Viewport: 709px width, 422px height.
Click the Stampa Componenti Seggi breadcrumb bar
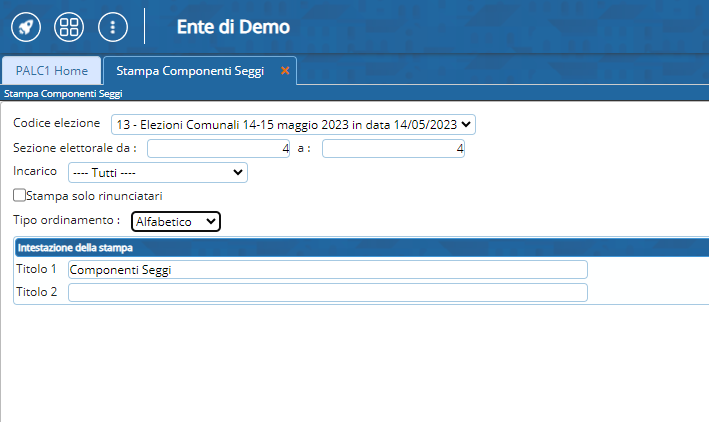coord(62,93)
